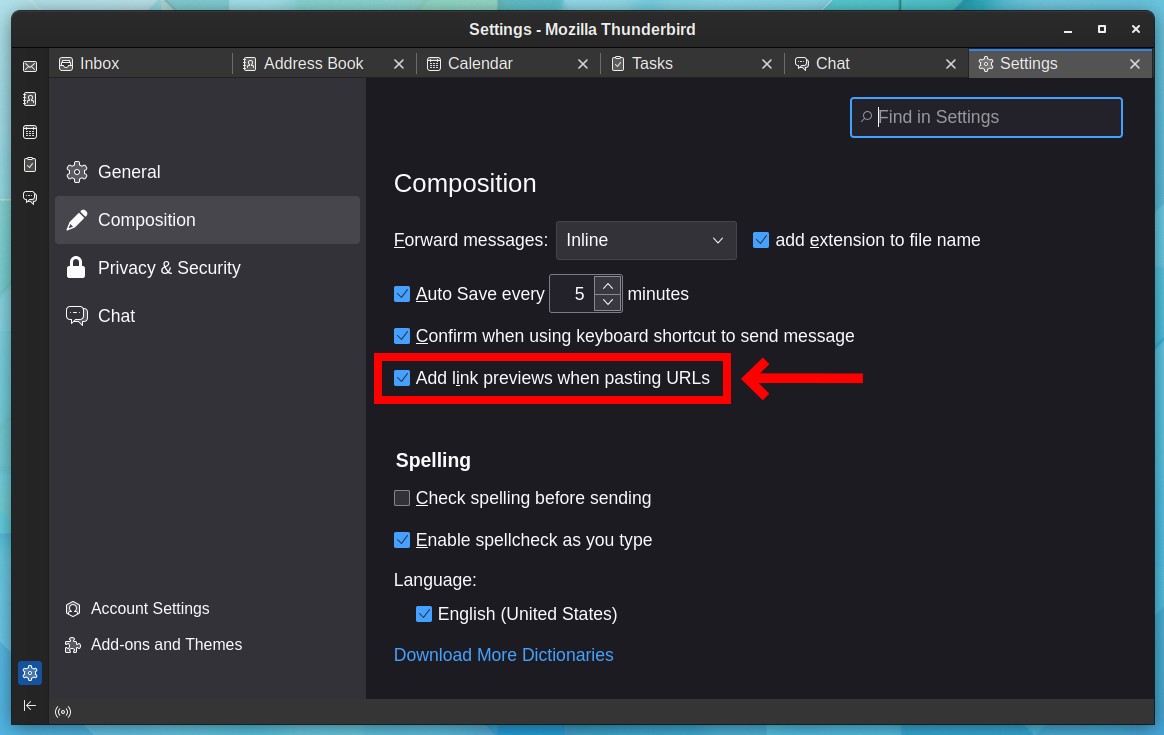Viewport: 1164px width, 735px height.
Task: Click the Auto Save minutes number field
Action: pos(572,294)
